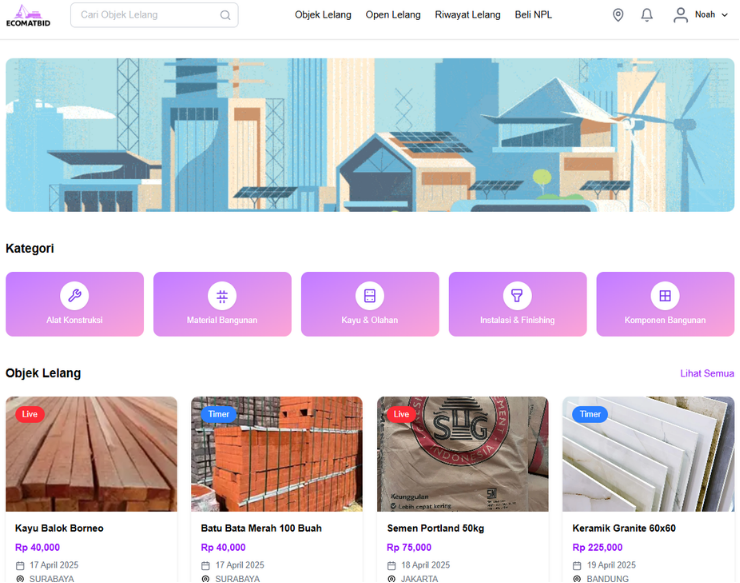Click the 18 April 2025 date
Viewport: 740px width, 583px height.
point(425,565)
